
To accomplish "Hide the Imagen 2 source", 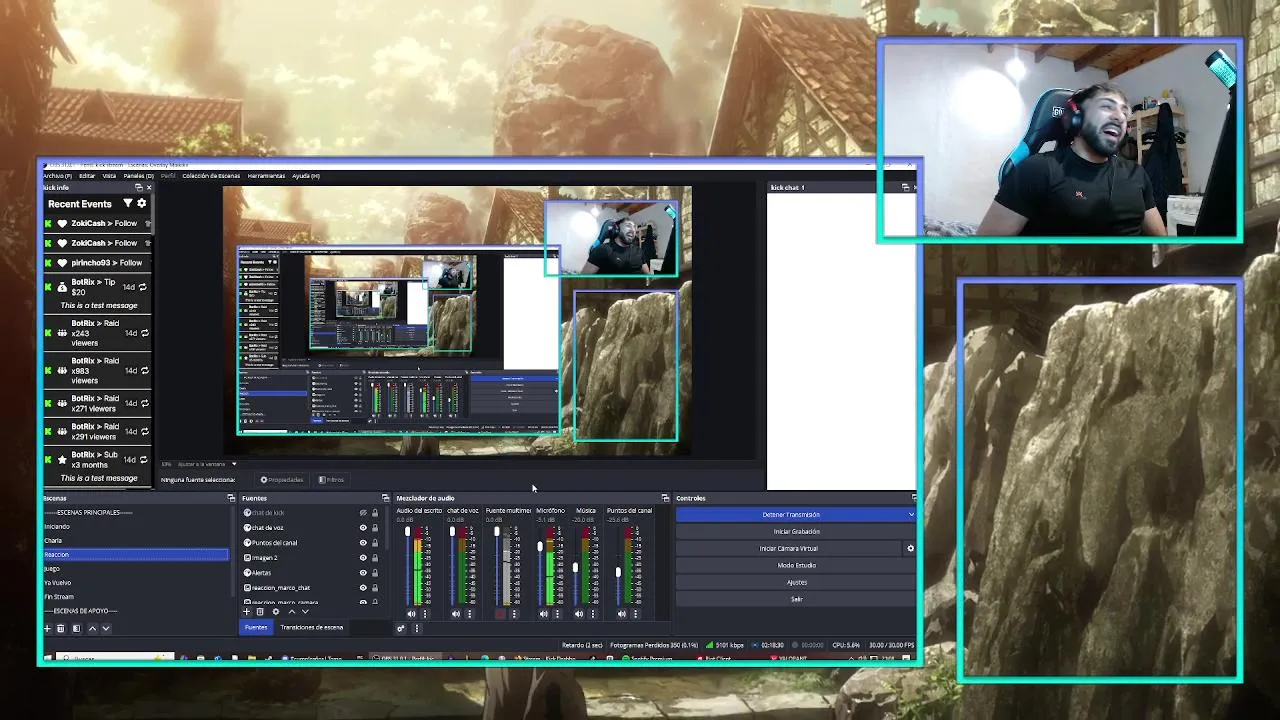I will click(363, 558).
